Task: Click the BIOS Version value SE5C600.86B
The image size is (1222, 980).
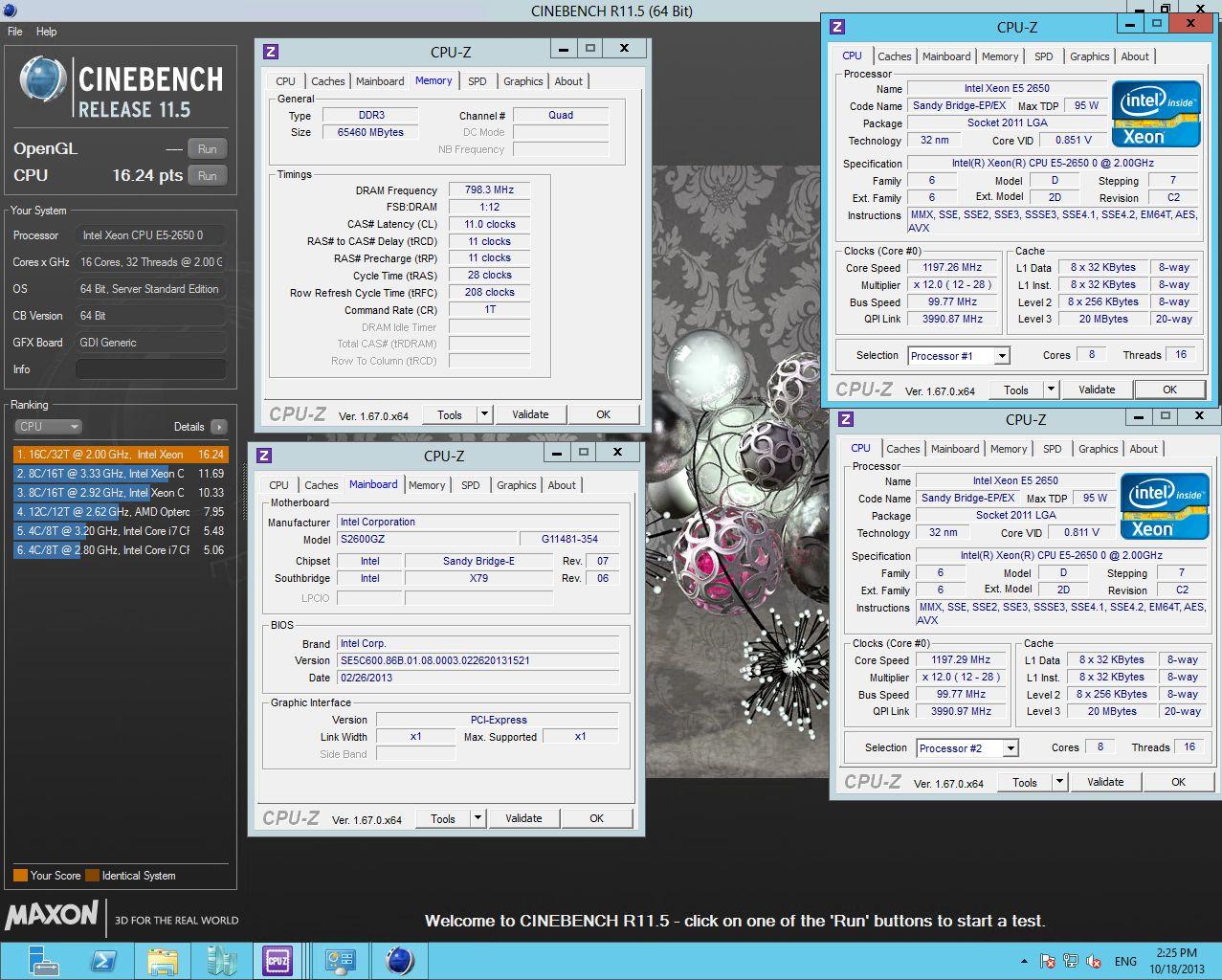Action: (x=478, y=660)
